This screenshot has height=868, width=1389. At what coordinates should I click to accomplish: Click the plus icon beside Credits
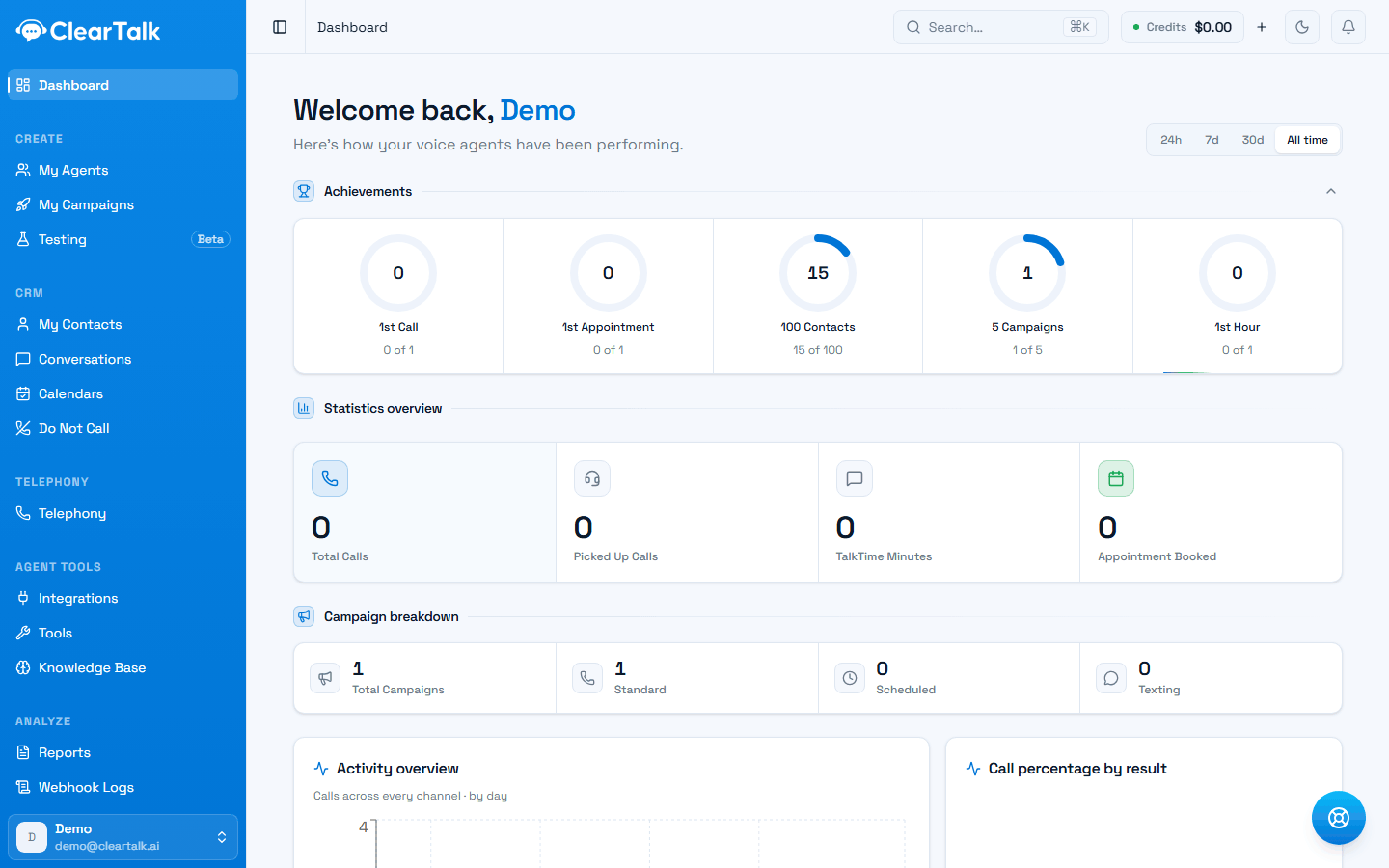point(1262,27)
